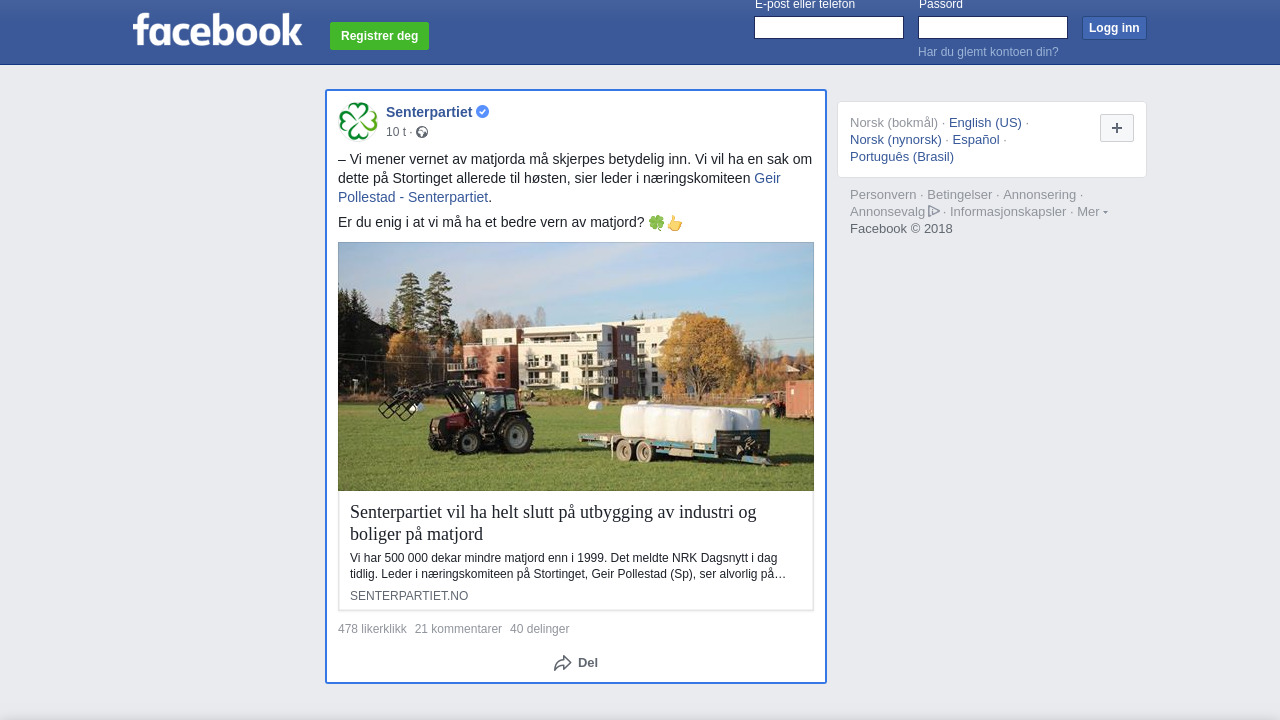
Task: Share the post with the Del button
Action: pos(576,663)
